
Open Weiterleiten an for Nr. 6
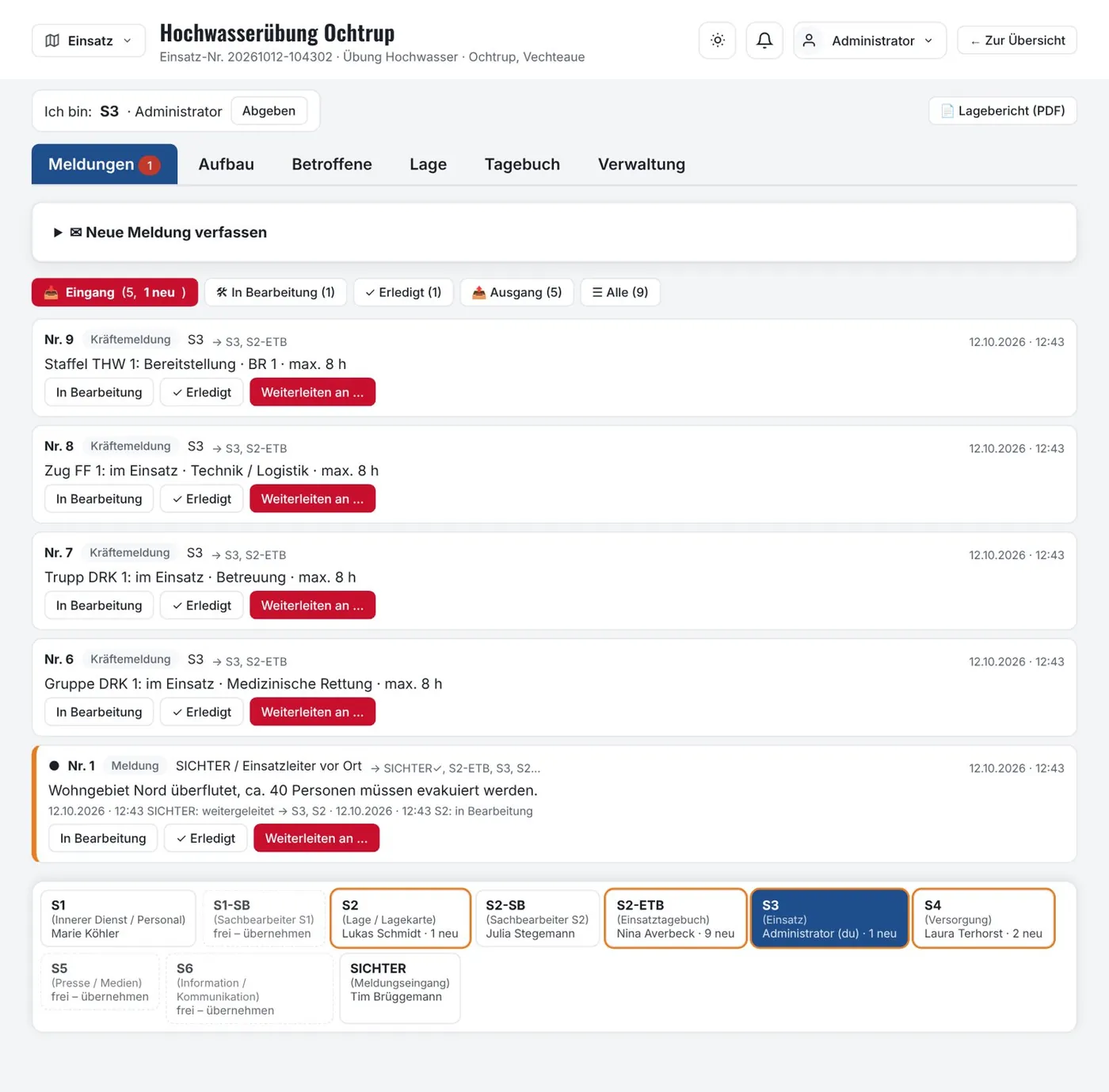pos(312,712)
